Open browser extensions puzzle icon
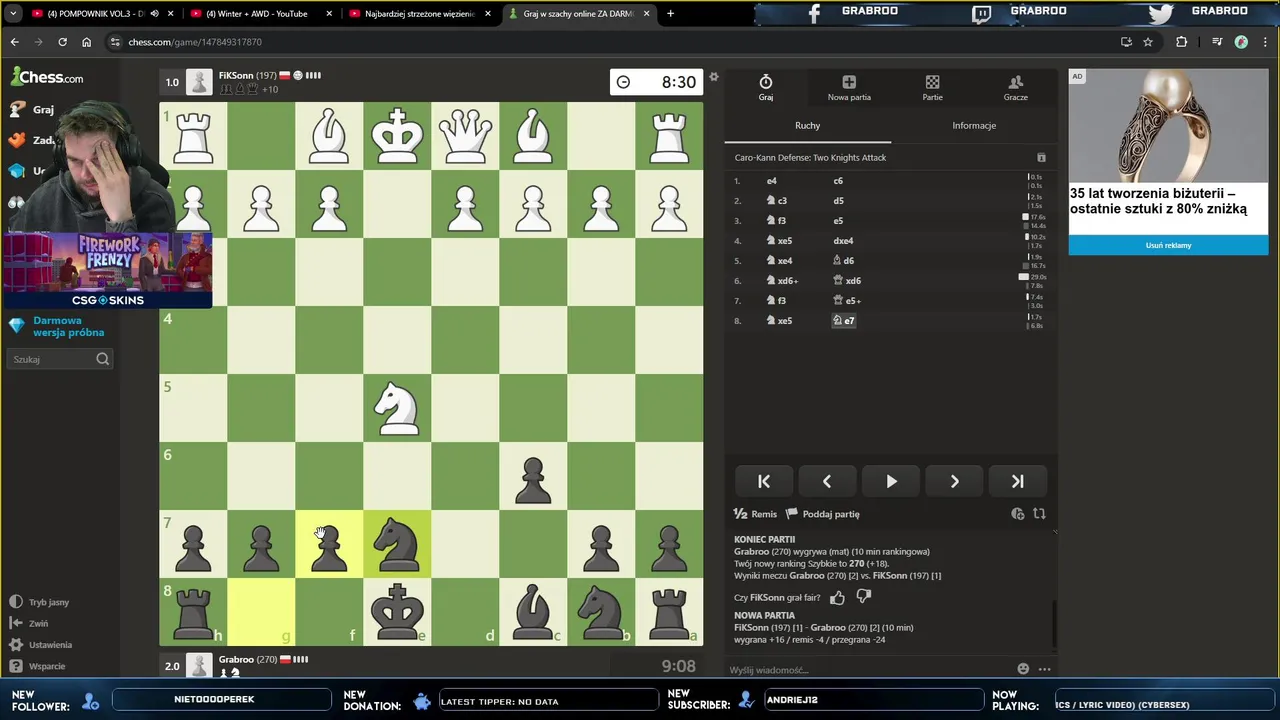This screenshot has height=720, width=1280. point(1182,42)
